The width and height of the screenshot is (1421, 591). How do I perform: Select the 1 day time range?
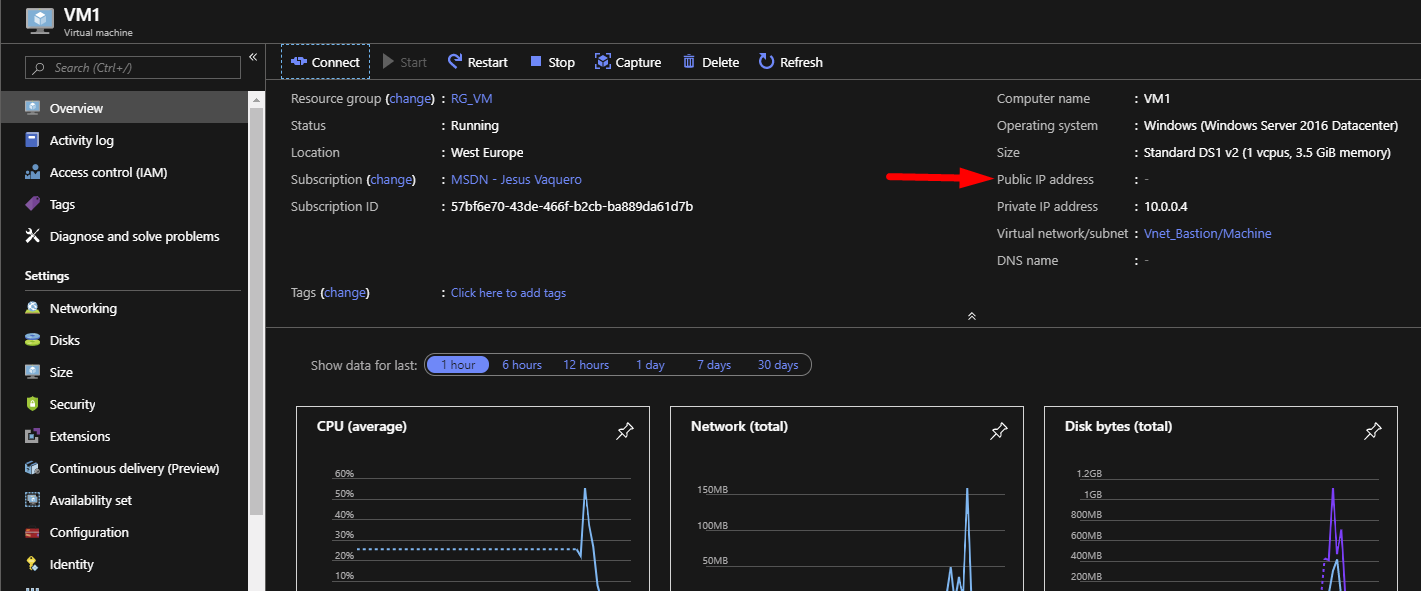point(650,364)
